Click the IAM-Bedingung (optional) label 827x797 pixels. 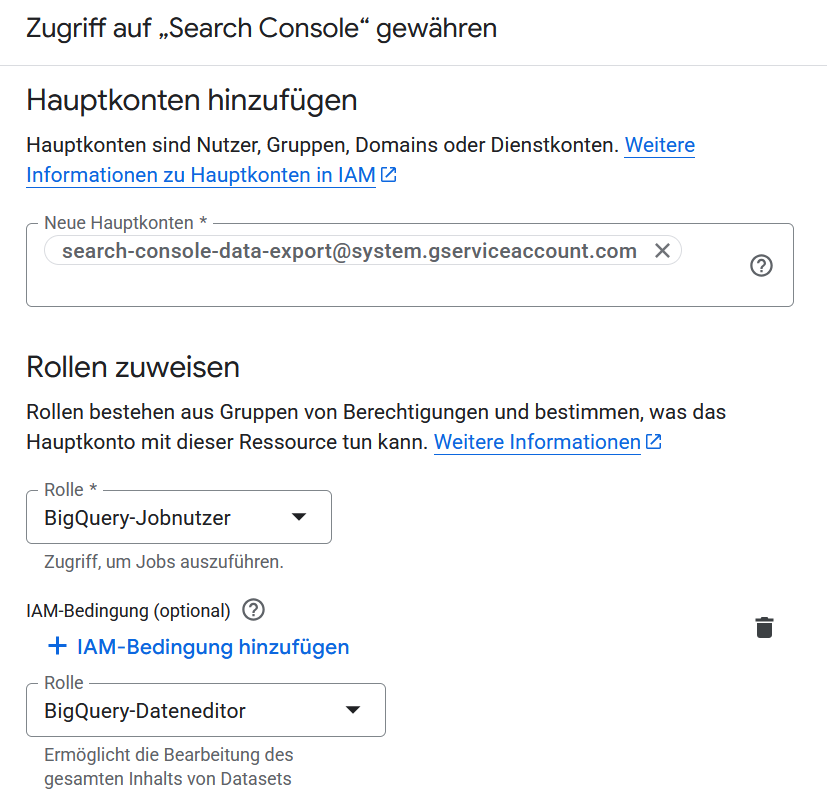tap(129, 611)
